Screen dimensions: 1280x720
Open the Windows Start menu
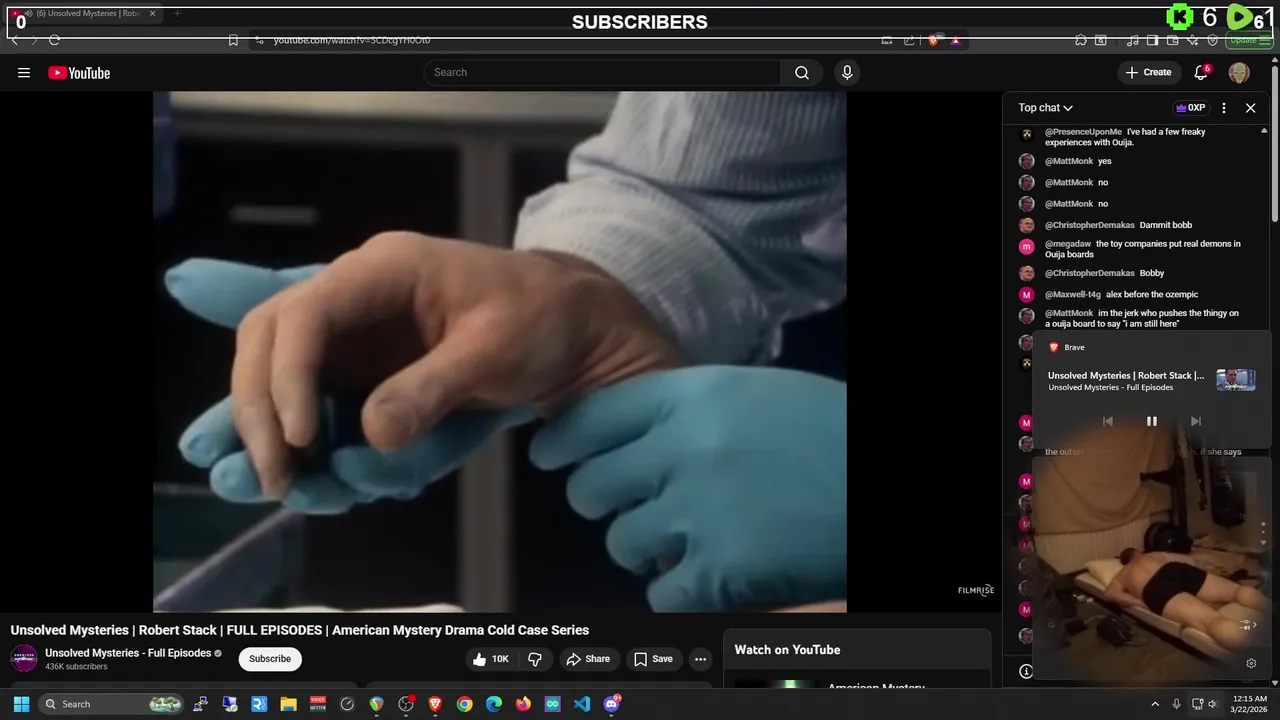click(x=21, y=704)
